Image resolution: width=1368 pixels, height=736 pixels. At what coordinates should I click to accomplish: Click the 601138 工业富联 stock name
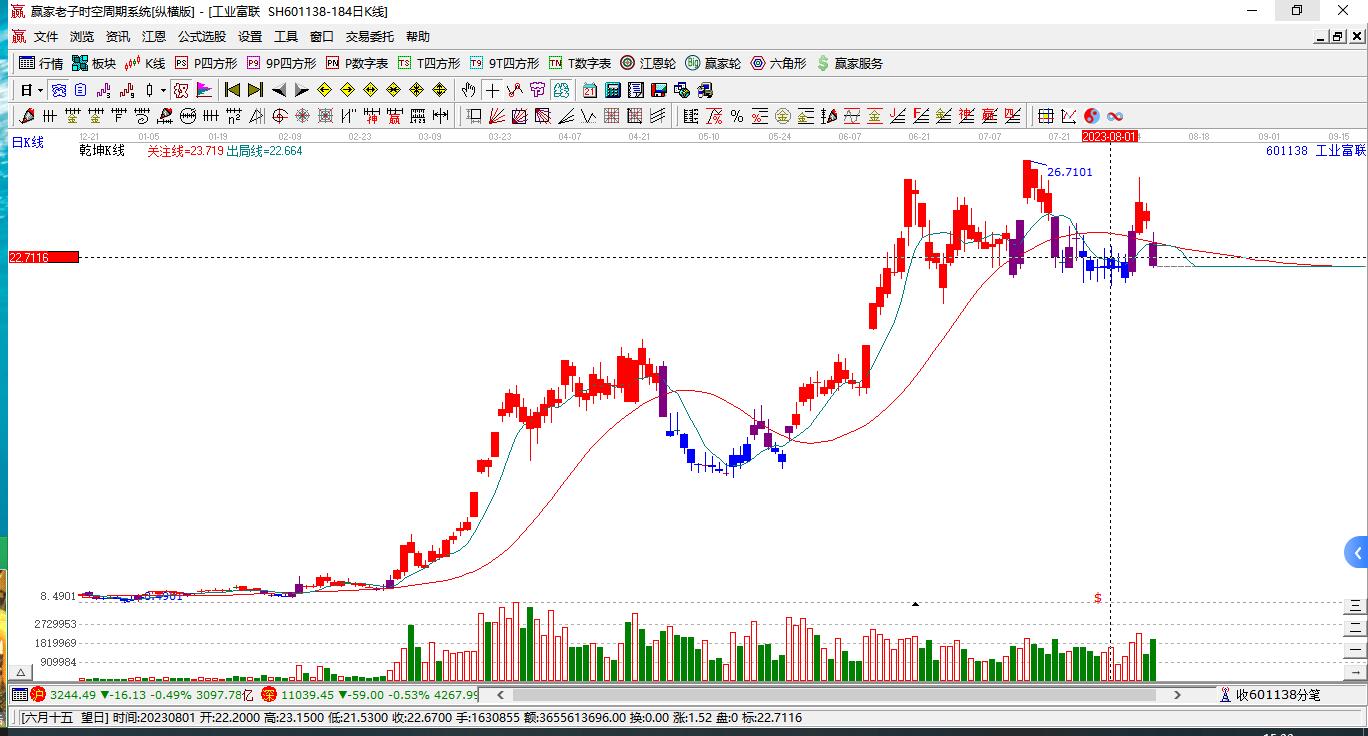pyautogui.click(x=1315, y=151)
